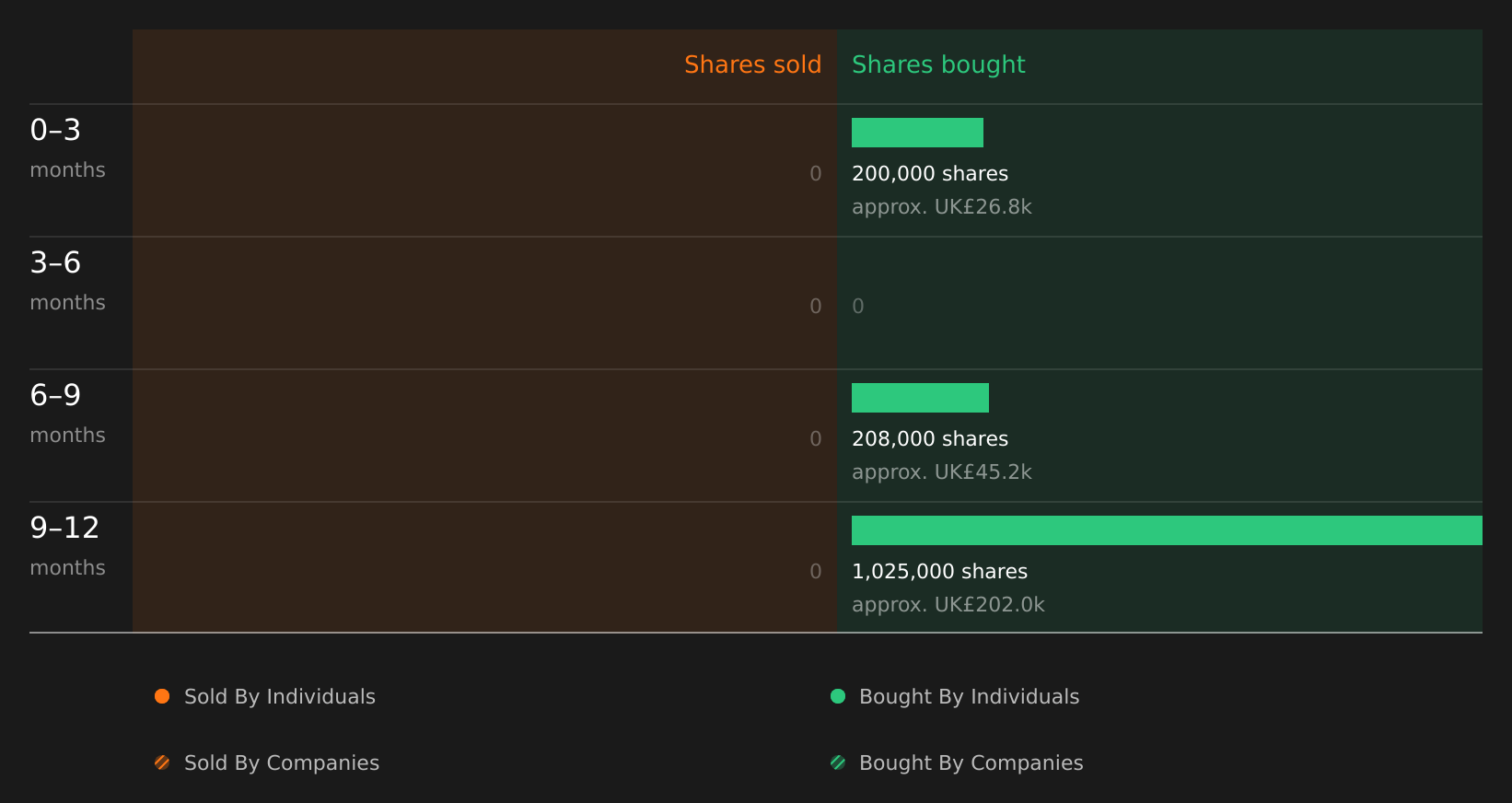The height and width of the screenshot is (803, 1512).
Task: Select the Sold By Companies legend label
Action: [x=282, y=763]
